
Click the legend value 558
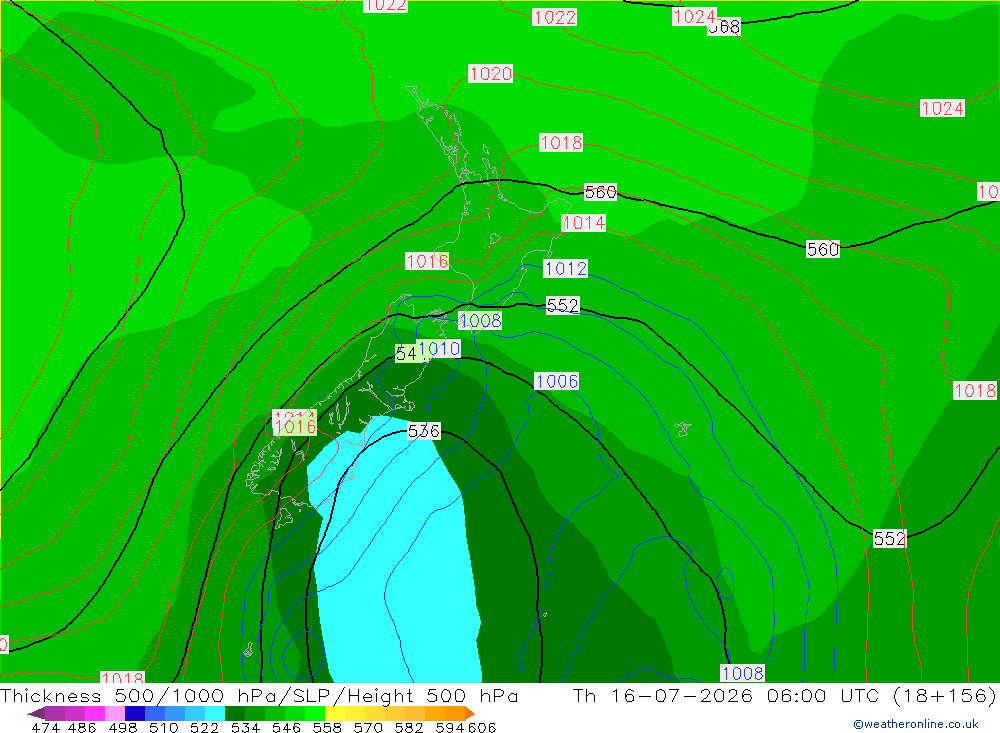[x=327, y=727]
